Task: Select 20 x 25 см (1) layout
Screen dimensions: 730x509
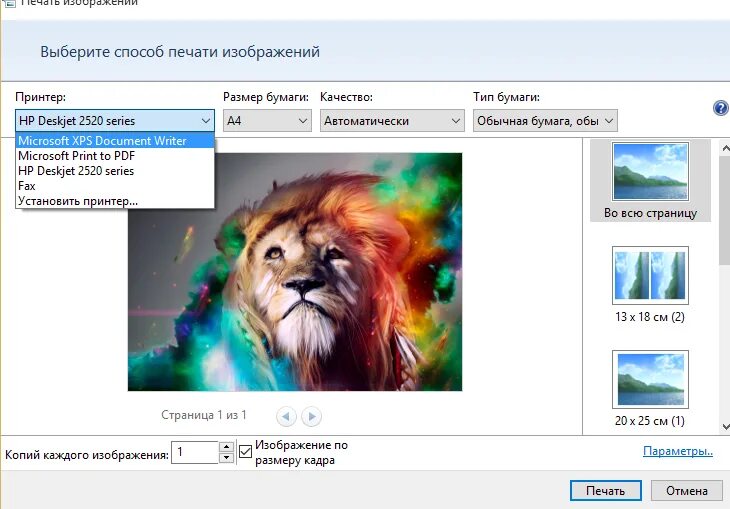Action: 650,388
